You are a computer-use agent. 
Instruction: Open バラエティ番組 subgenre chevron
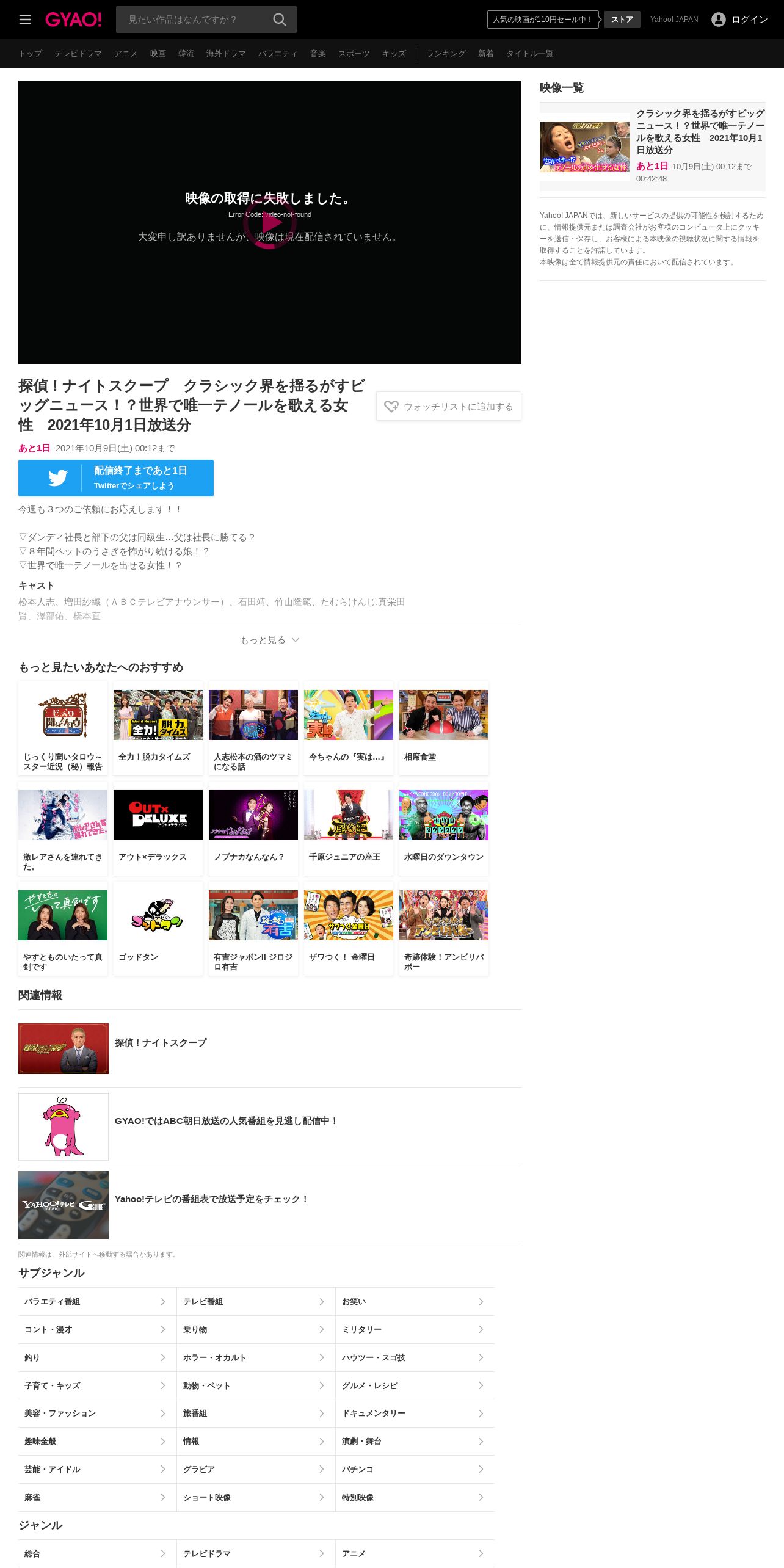pos(163,1302)
